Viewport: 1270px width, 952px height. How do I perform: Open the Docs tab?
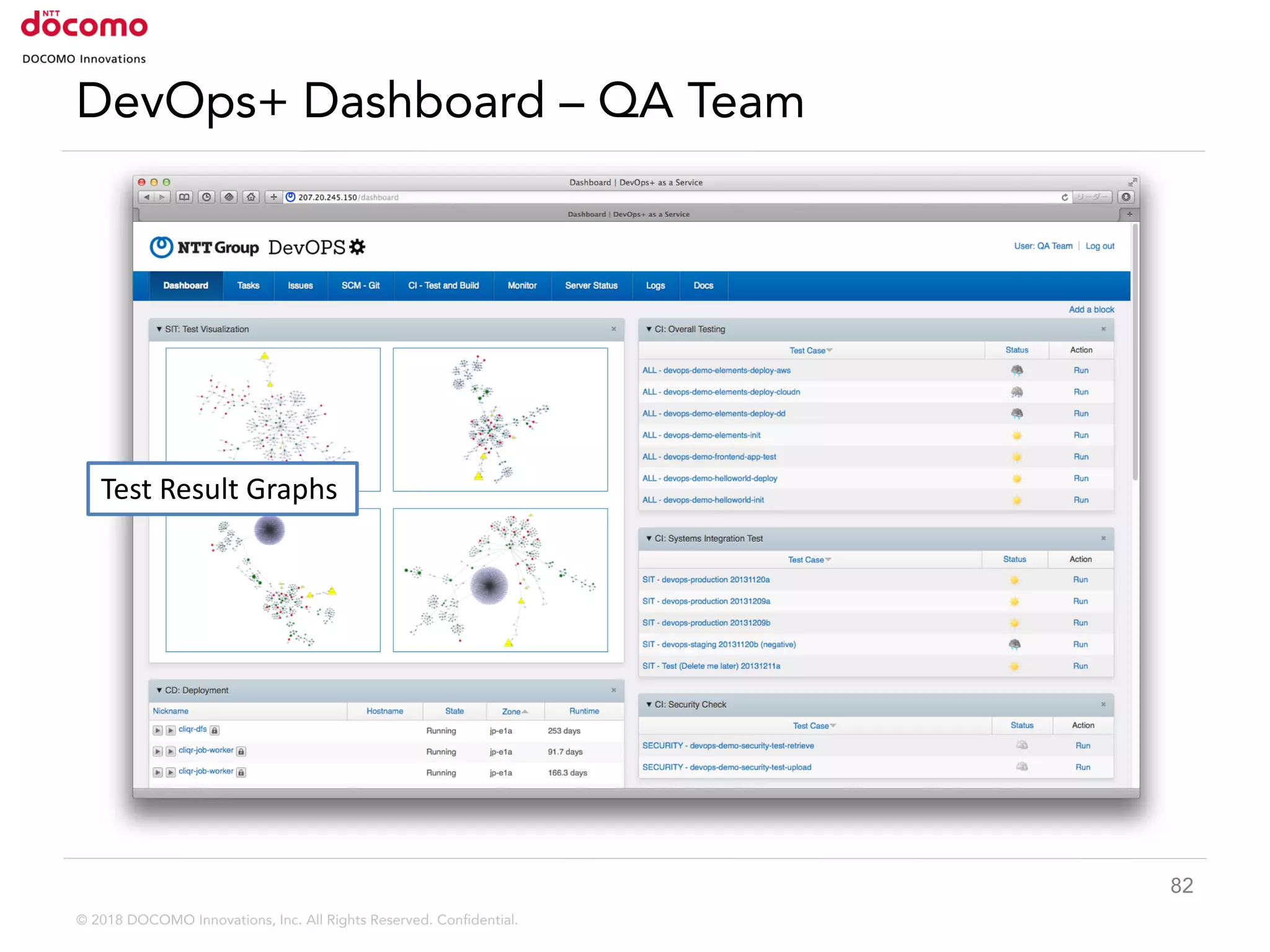coord(703,286)
